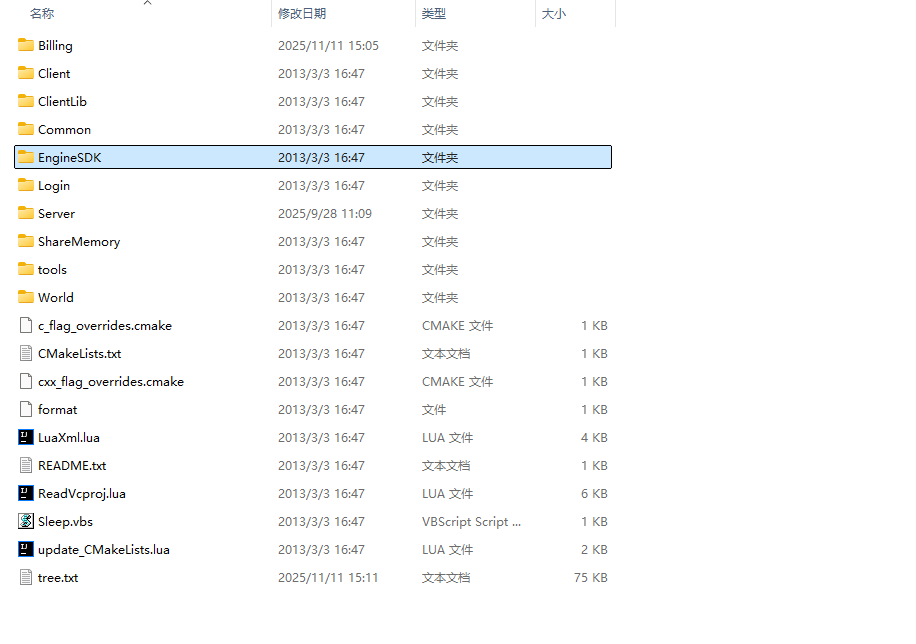
Task: Select the update_CMakeLists.lua file icon
Action: point(26,549)
